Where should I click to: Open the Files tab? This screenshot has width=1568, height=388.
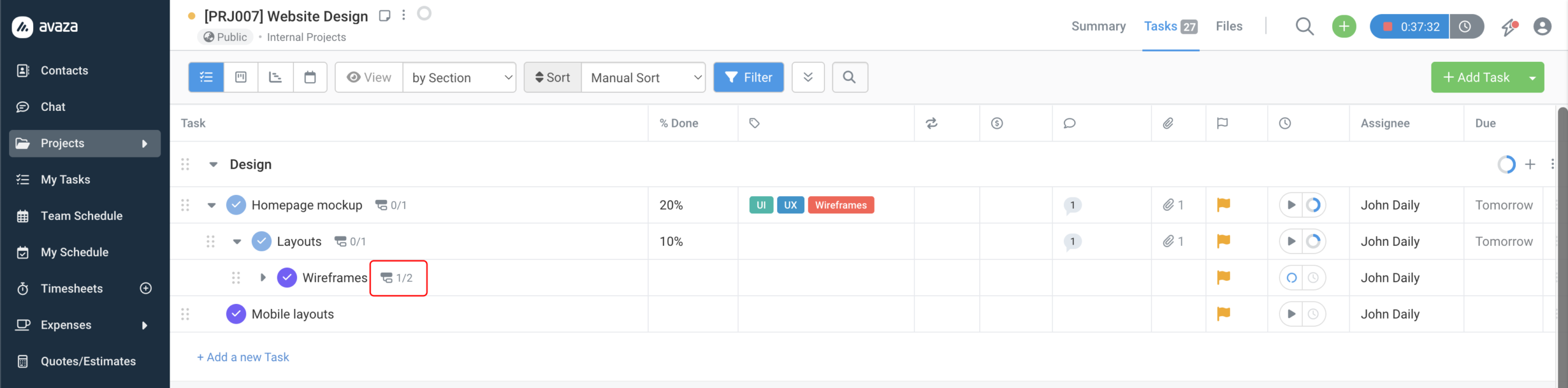click(1229, 26)
